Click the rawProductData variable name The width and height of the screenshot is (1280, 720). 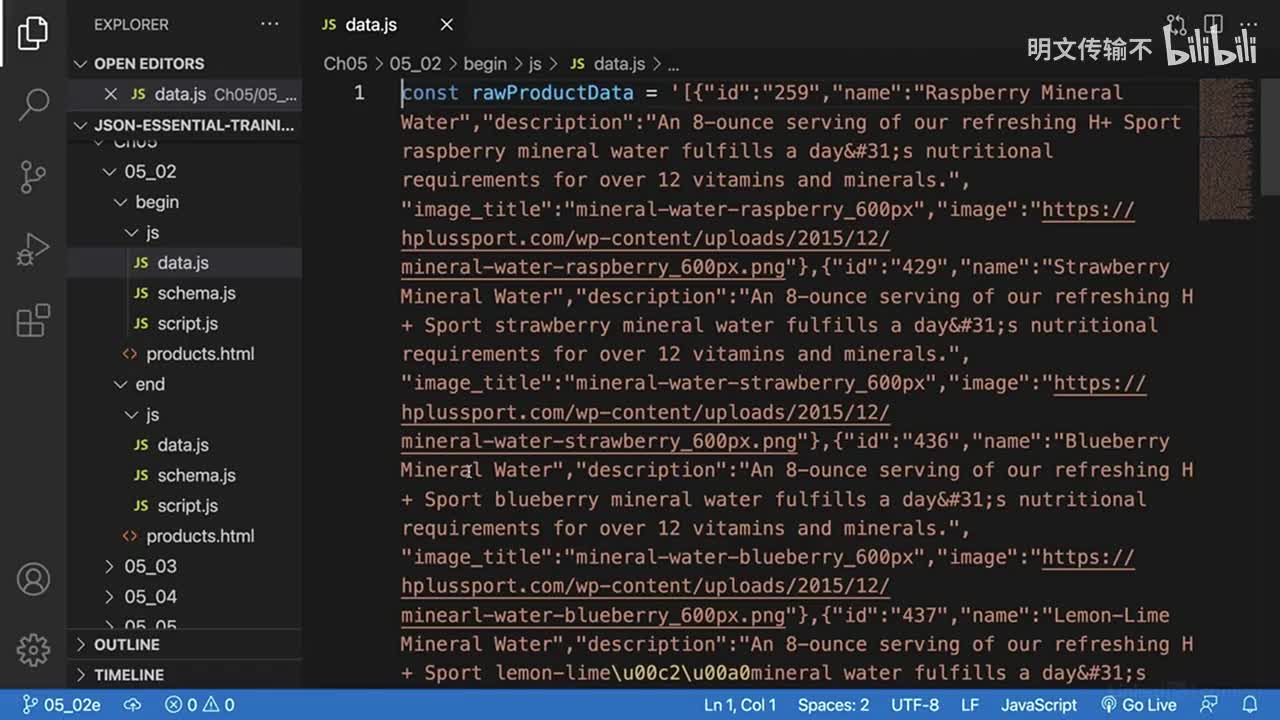(x=553, y=93)
